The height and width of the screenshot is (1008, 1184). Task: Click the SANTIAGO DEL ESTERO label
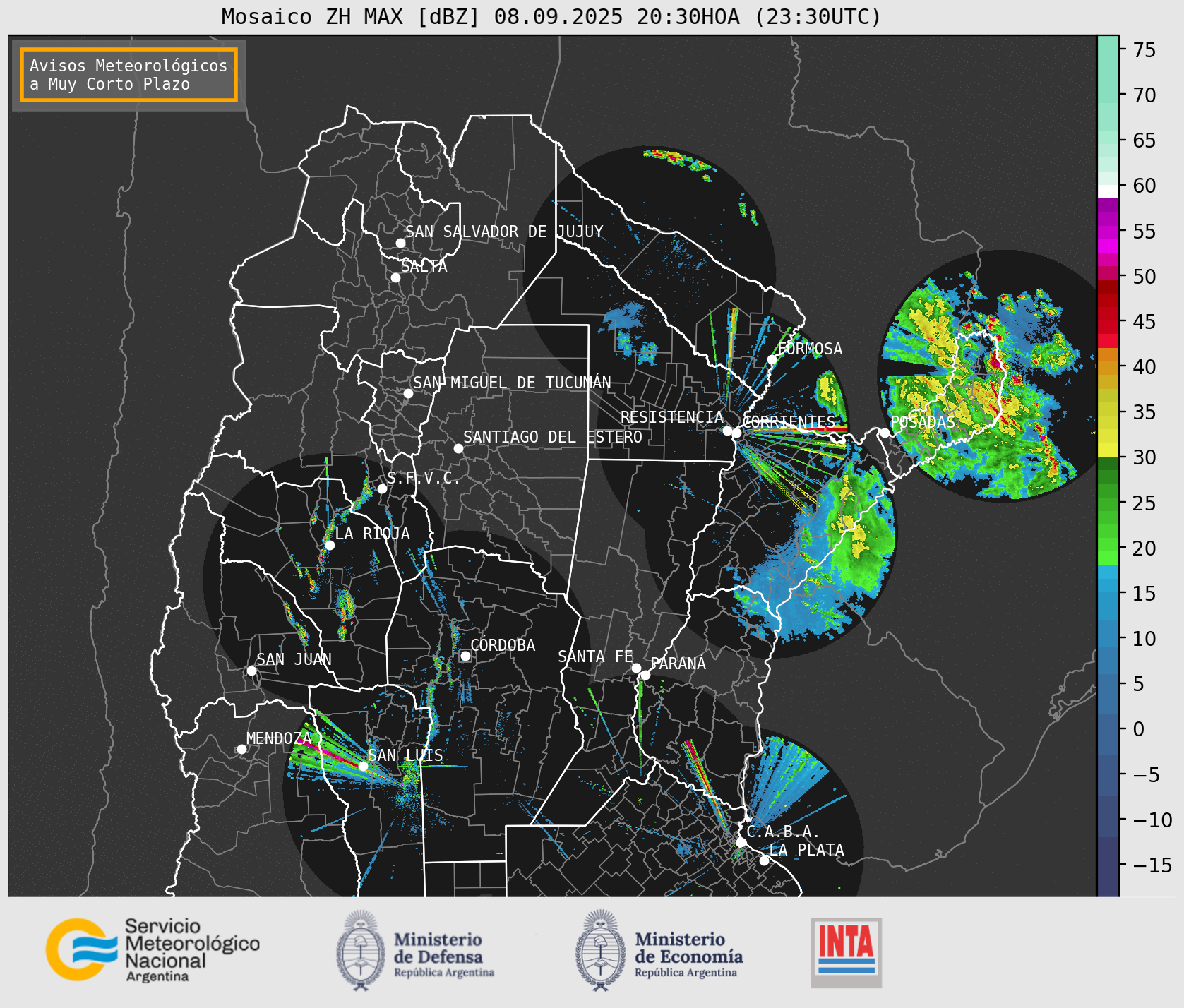tap(553, 437)
